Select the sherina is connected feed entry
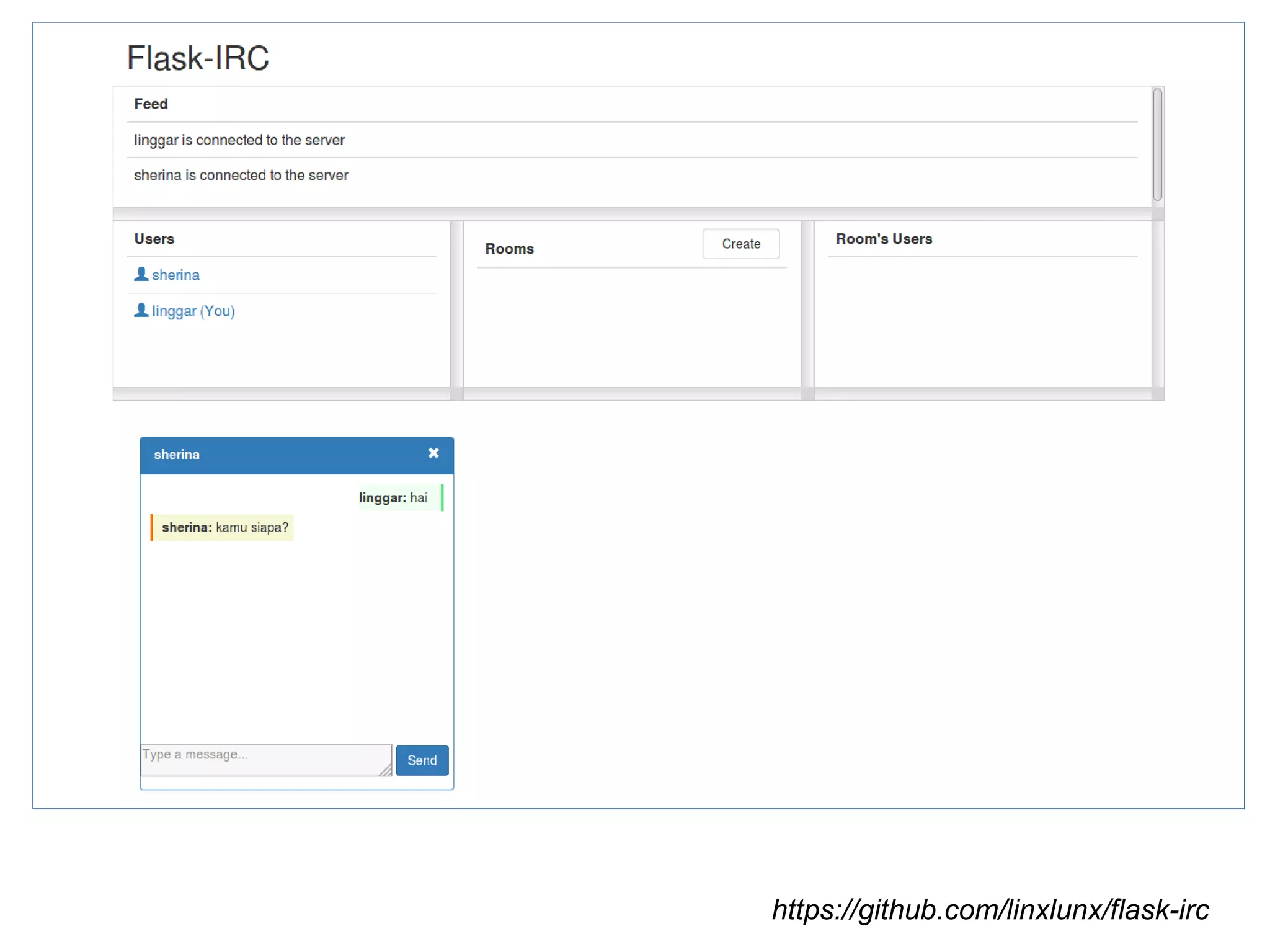The height and width of the screenshot is (952, 1270). click(241, 176)
